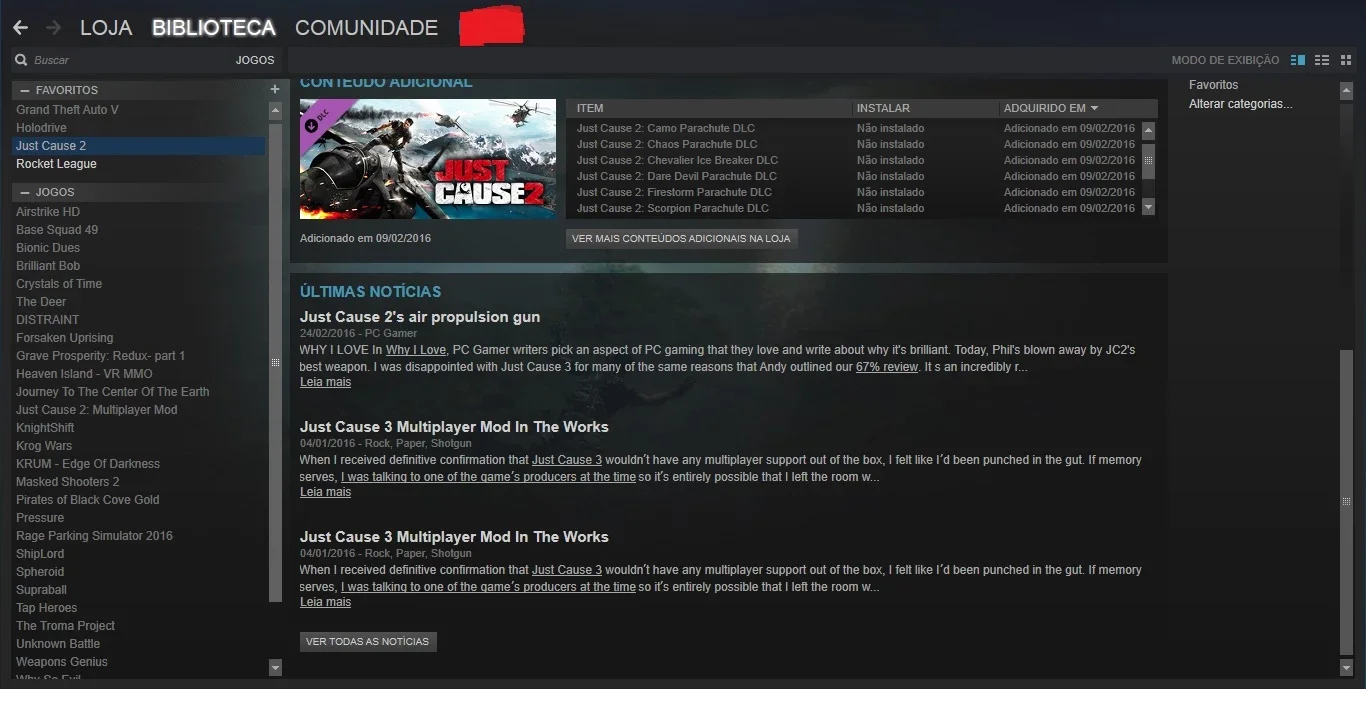The height and width of the screenshot is (715, 1366).
Task: Select Rocket League in favorites
Action: click(56, 164)
